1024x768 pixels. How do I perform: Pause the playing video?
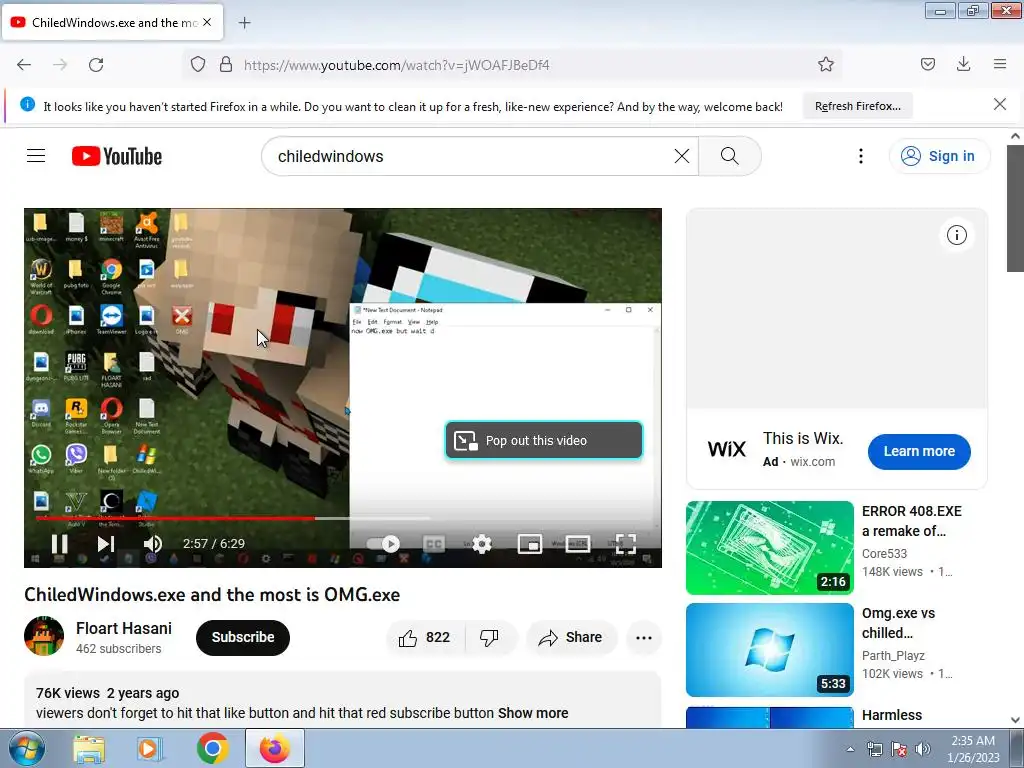click(x=59, y=543)
